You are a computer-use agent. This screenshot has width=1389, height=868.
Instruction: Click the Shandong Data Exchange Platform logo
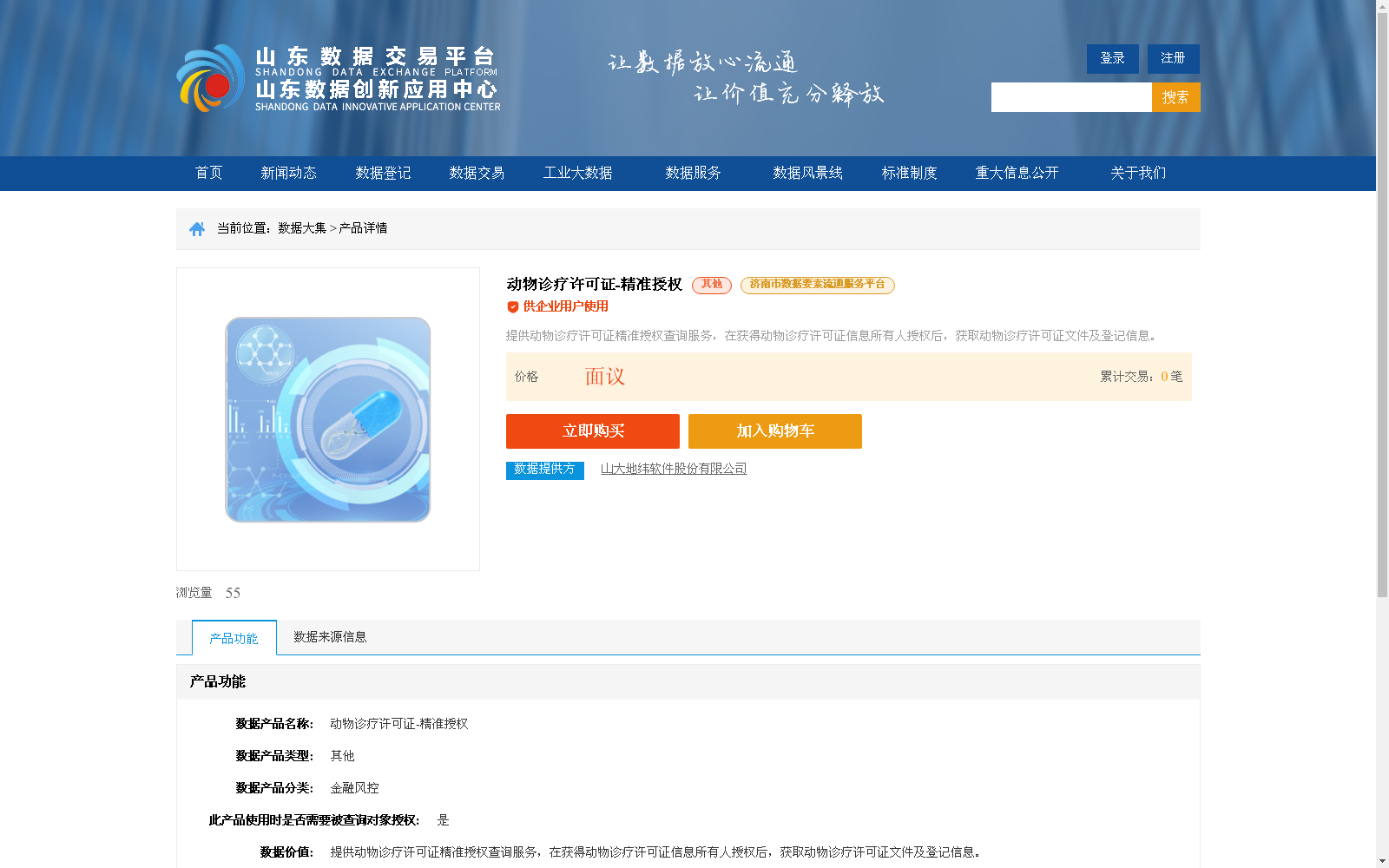[x=338, y=77]
